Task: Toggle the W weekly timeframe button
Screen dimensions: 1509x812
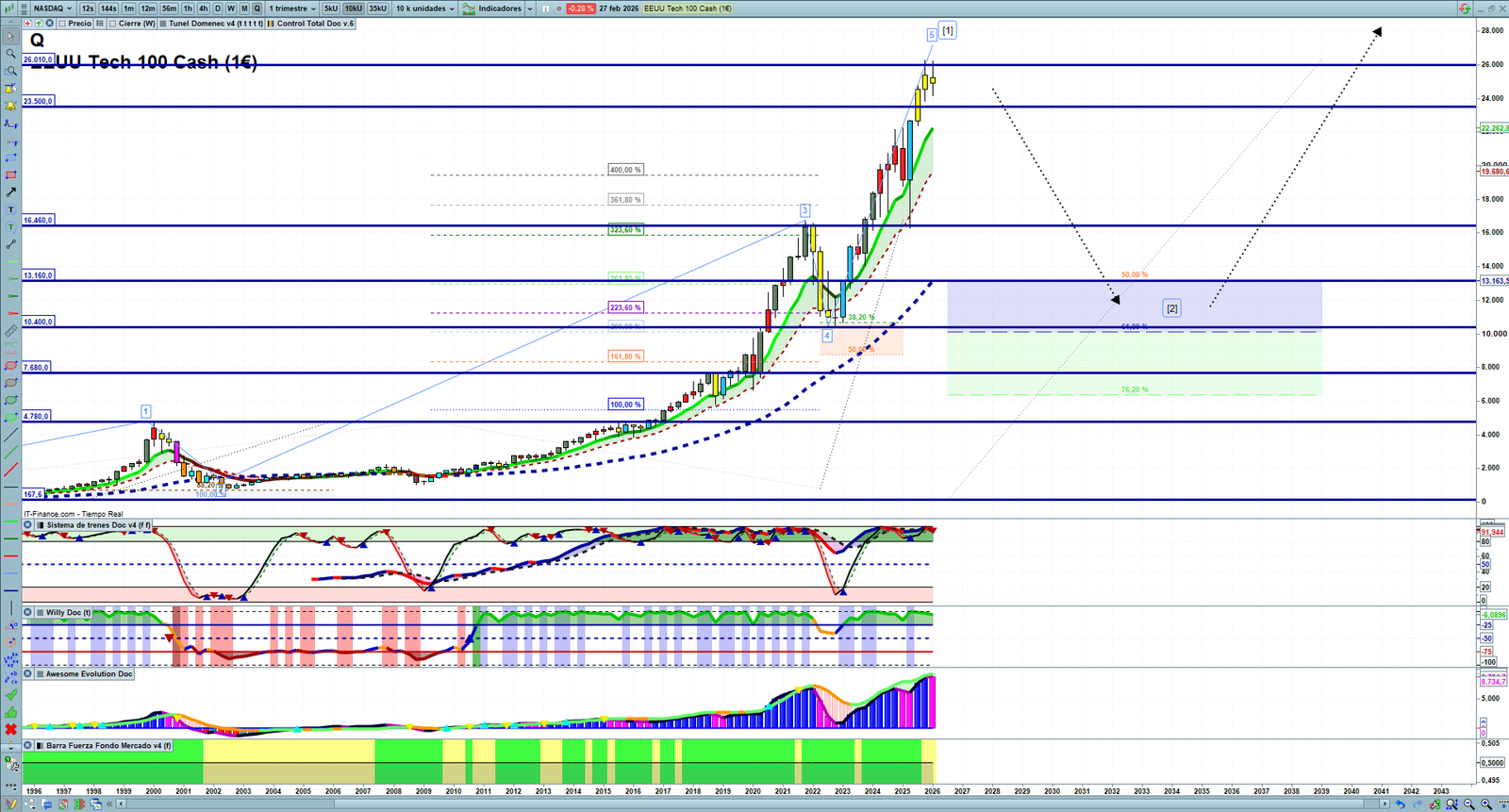Action: (231, 8)
